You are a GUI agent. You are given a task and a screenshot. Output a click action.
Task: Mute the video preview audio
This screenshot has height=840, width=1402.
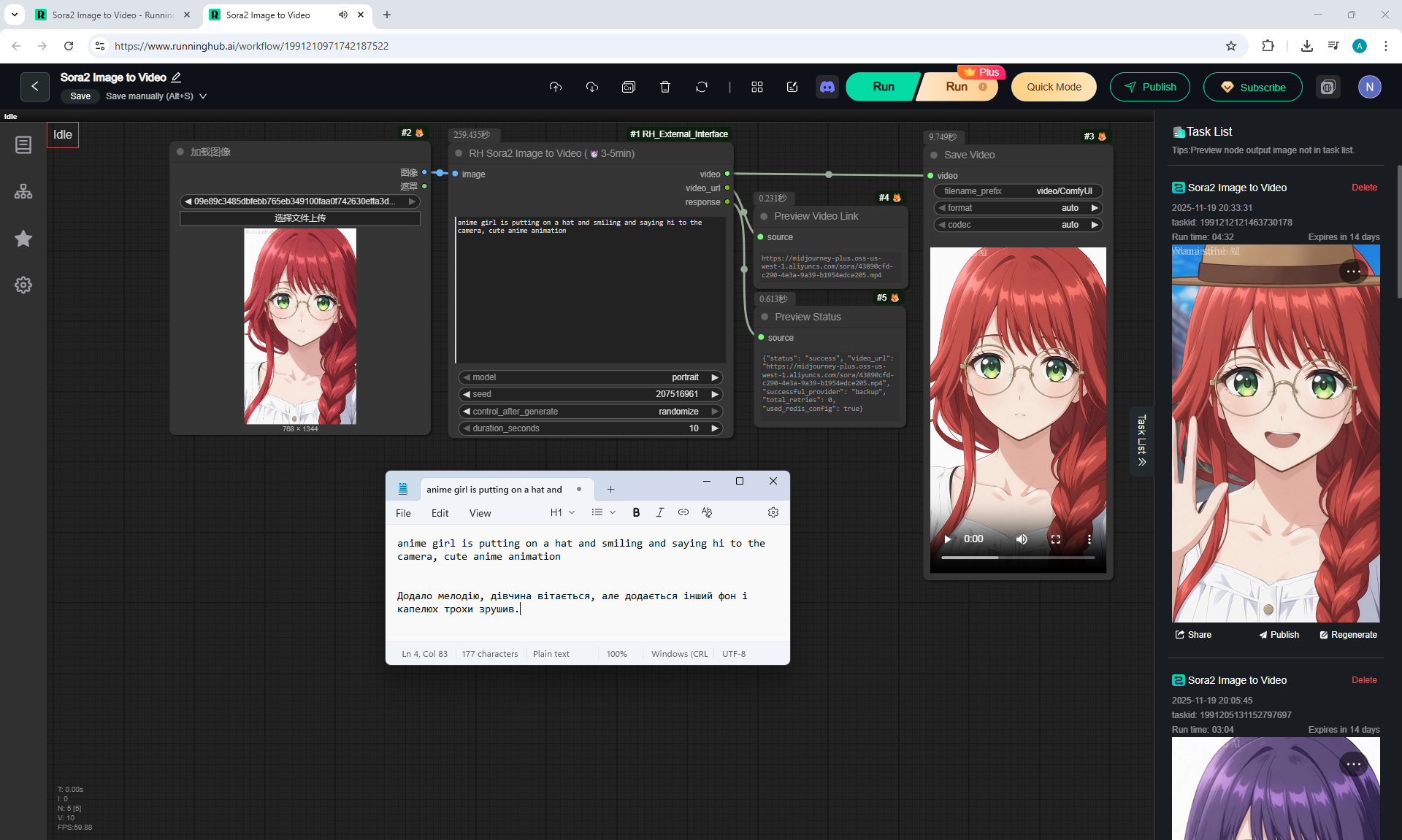pos(1022,539)
